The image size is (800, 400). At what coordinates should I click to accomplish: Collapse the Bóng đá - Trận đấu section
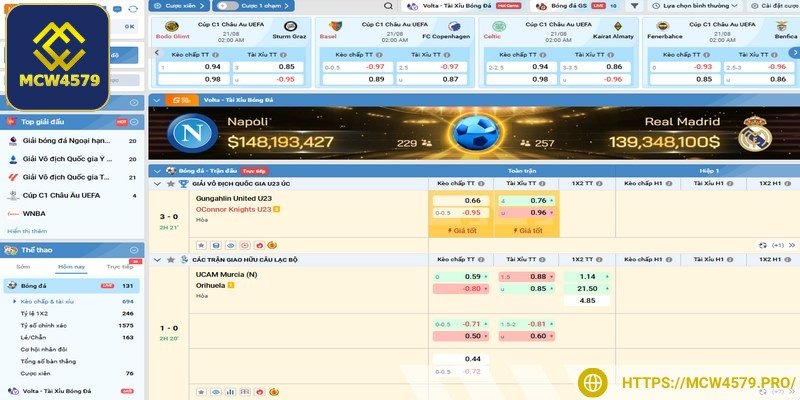[157, 171]
